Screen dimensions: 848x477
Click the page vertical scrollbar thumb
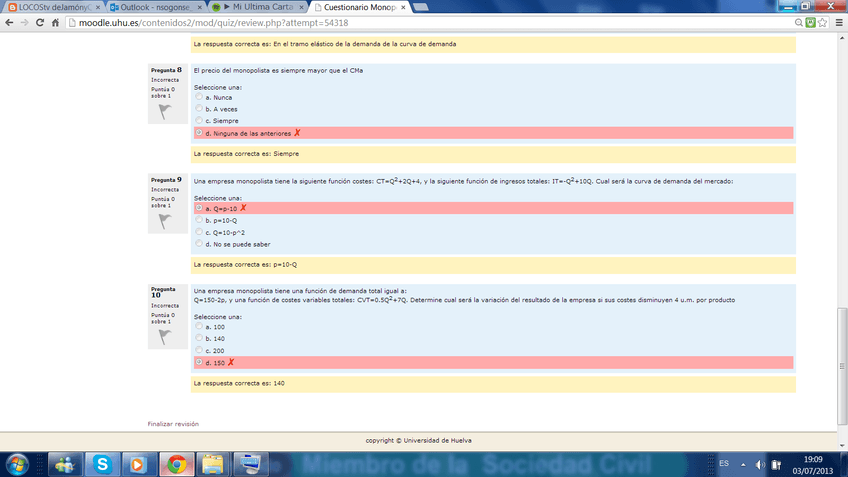pyautogui.click(x=842, y=366)
